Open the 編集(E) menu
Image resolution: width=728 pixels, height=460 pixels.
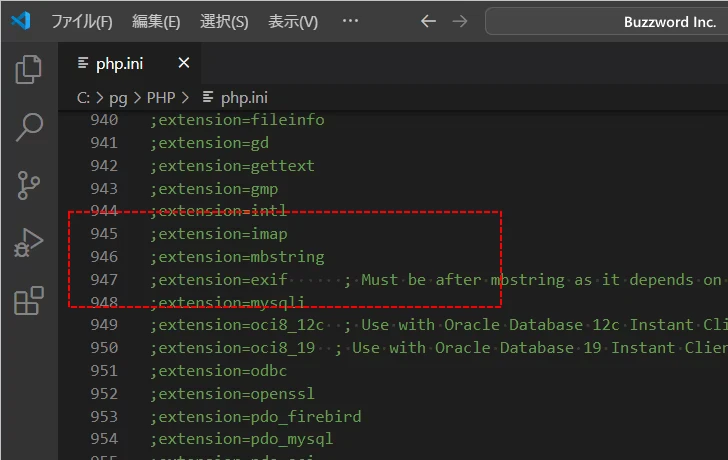tap(156, 21)
